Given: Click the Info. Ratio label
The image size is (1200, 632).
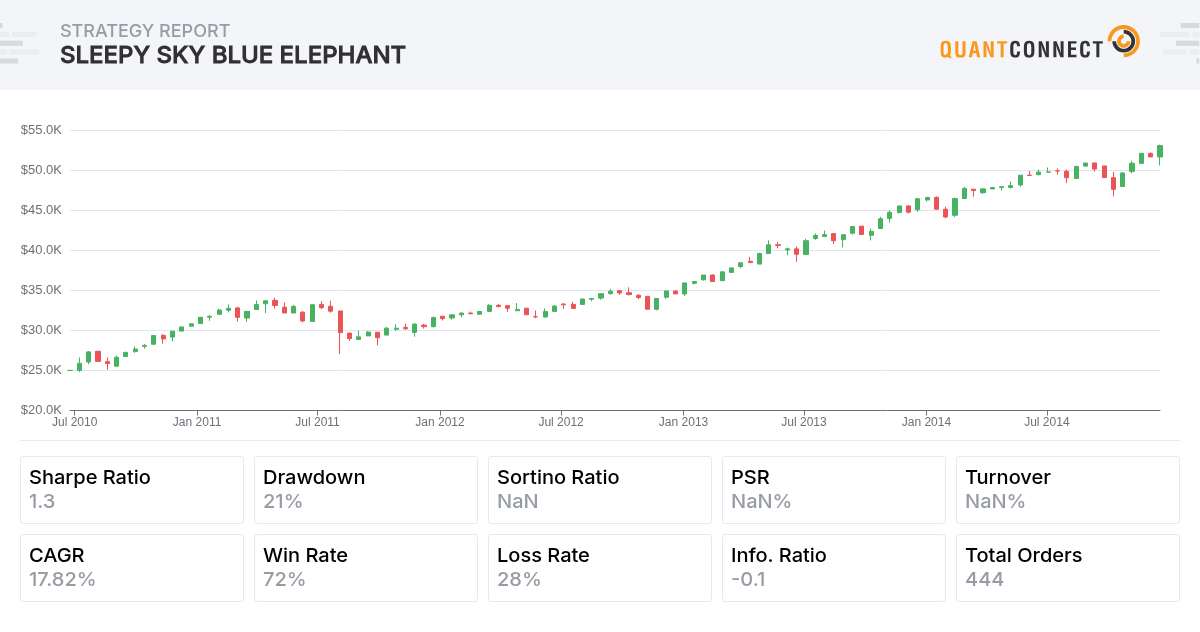Looking at the screenshot, I should pos(779,556).
